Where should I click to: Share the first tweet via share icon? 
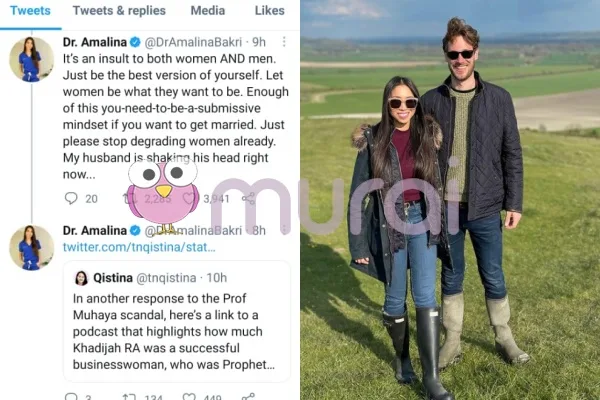click(x=248, y=198)
